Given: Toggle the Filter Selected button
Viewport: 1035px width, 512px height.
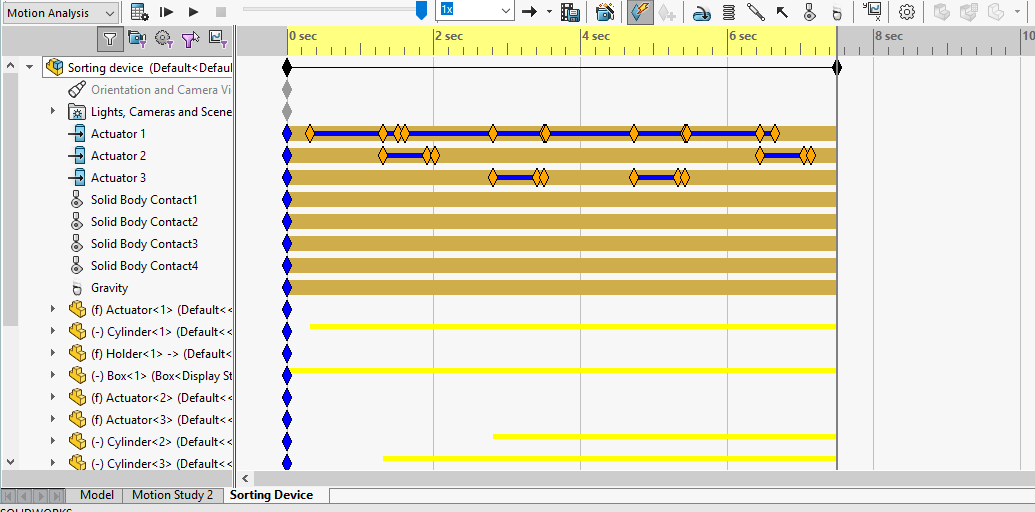Looking at the screenshot, I should click(191, 40).
